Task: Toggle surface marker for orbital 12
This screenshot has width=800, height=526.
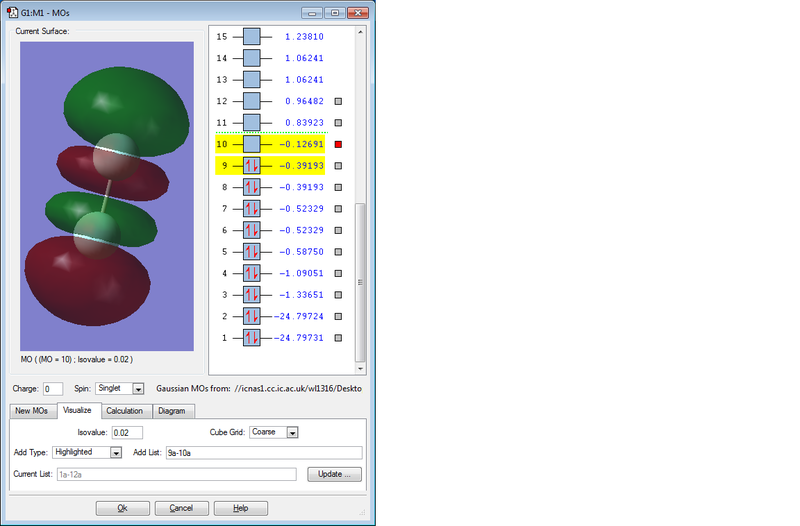Action: [338, 101]
